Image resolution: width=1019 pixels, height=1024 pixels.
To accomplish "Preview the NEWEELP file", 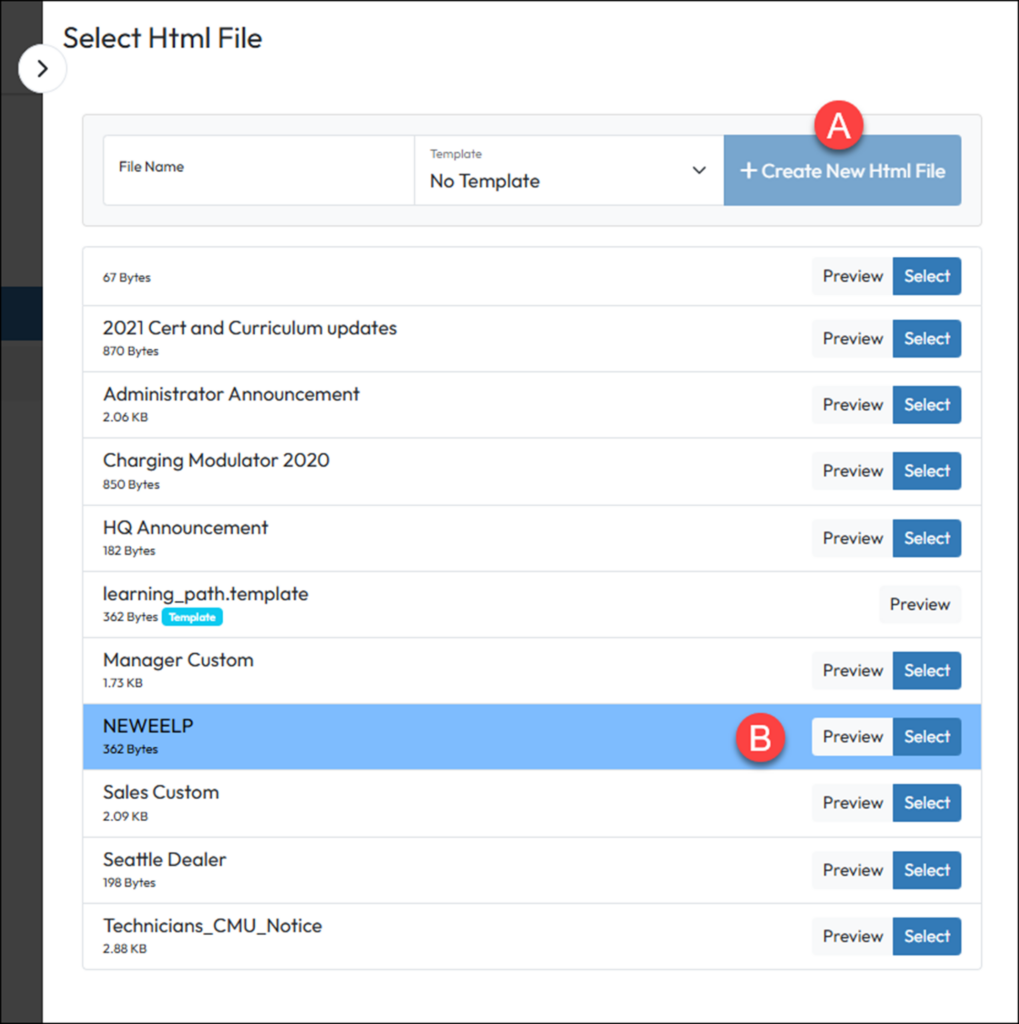I will tap(852, 737).
